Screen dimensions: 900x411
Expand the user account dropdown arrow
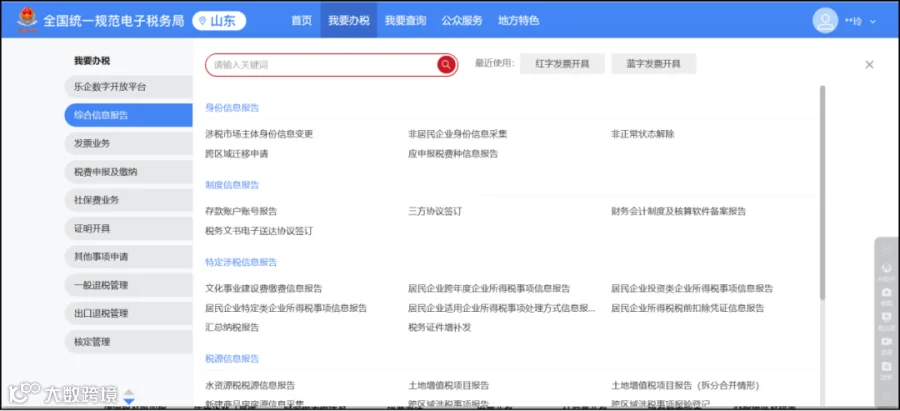(x=873, y=21)
